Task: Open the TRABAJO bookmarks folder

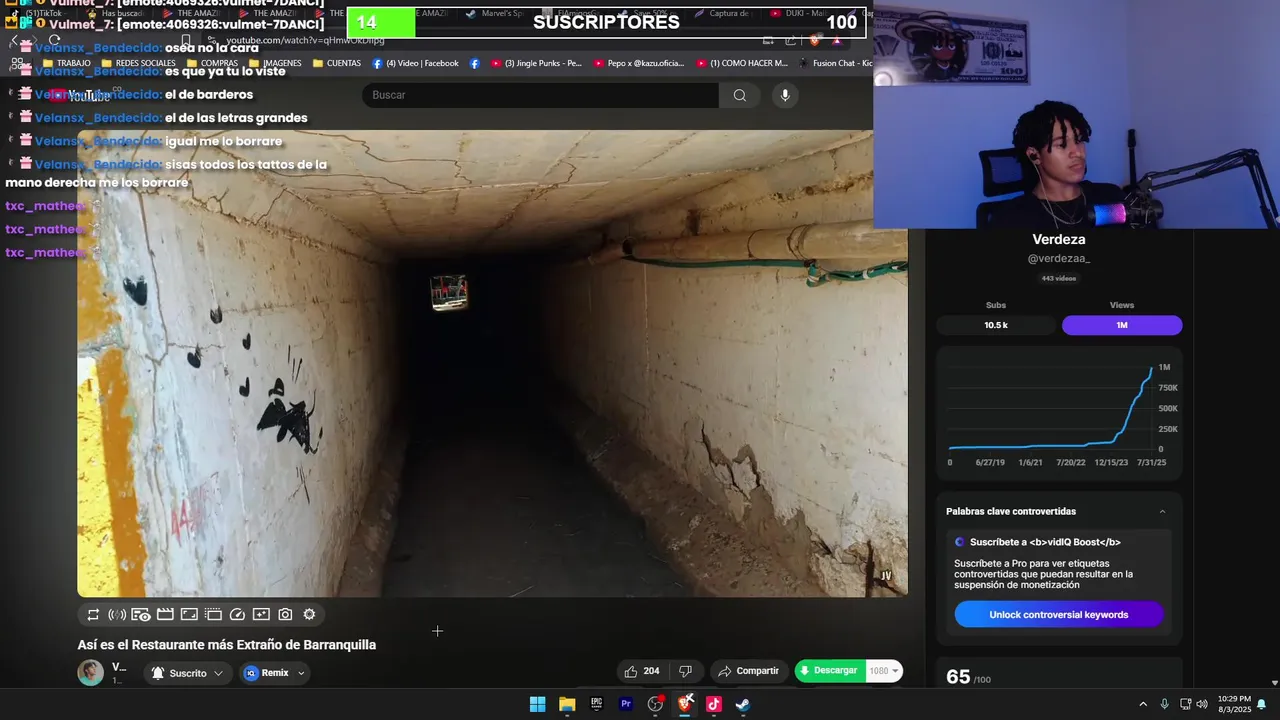Action: (66, 63)
